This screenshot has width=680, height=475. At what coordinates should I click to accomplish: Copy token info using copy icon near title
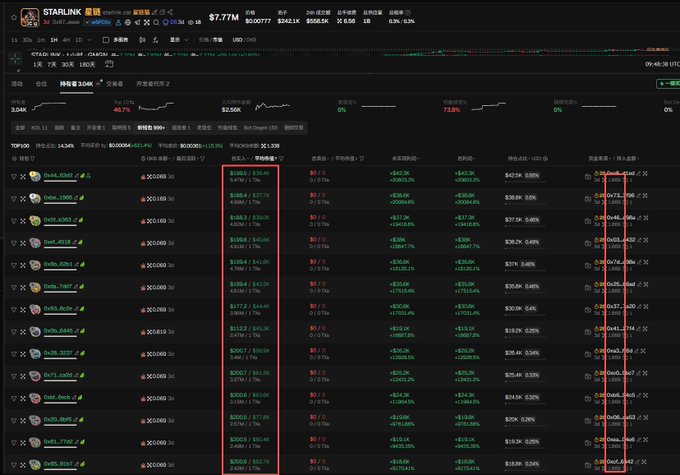point(162,12)
